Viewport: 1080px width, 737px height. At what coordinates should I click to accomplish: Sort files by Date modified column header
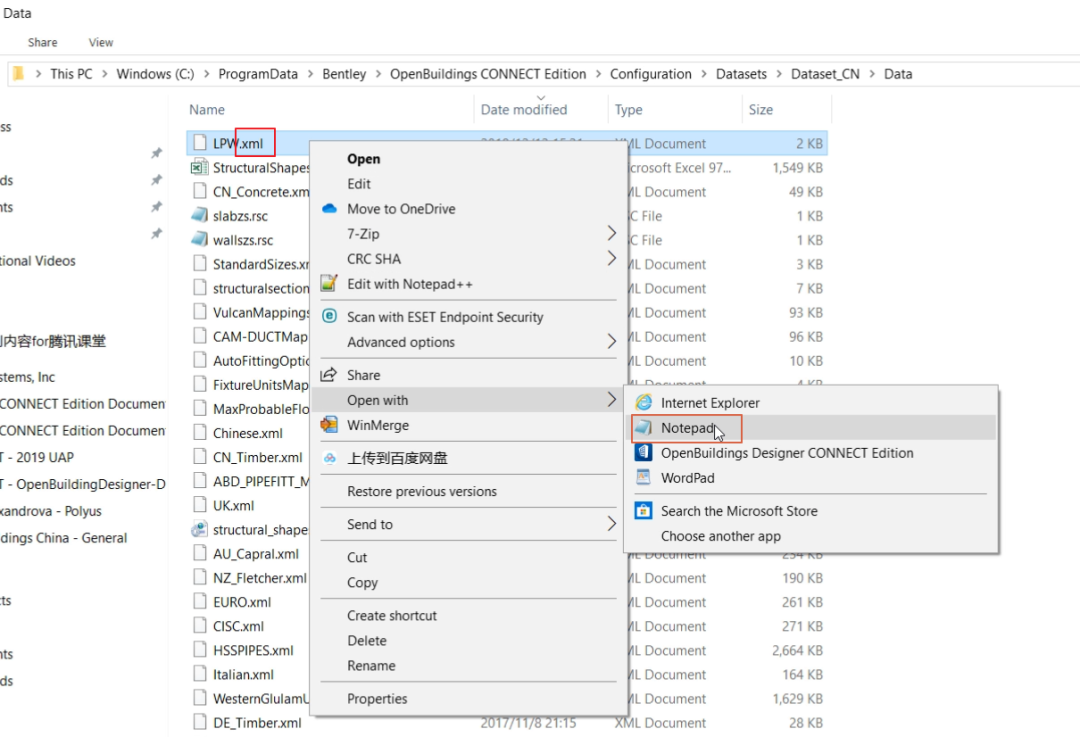click(x=523, y=110)
